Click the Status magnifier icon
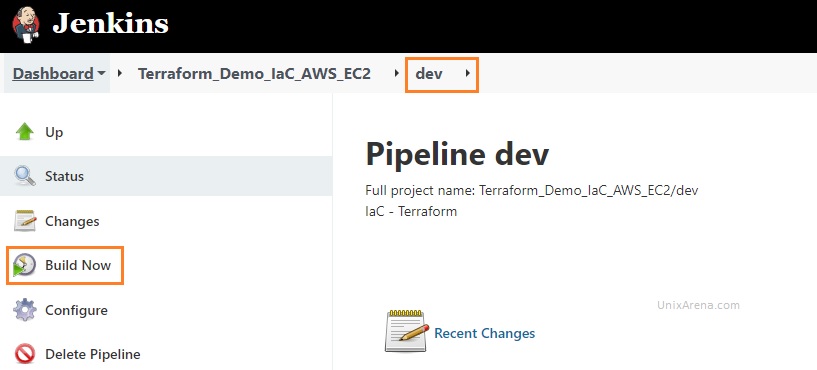 pyautogui.click(x=24, y=176)
